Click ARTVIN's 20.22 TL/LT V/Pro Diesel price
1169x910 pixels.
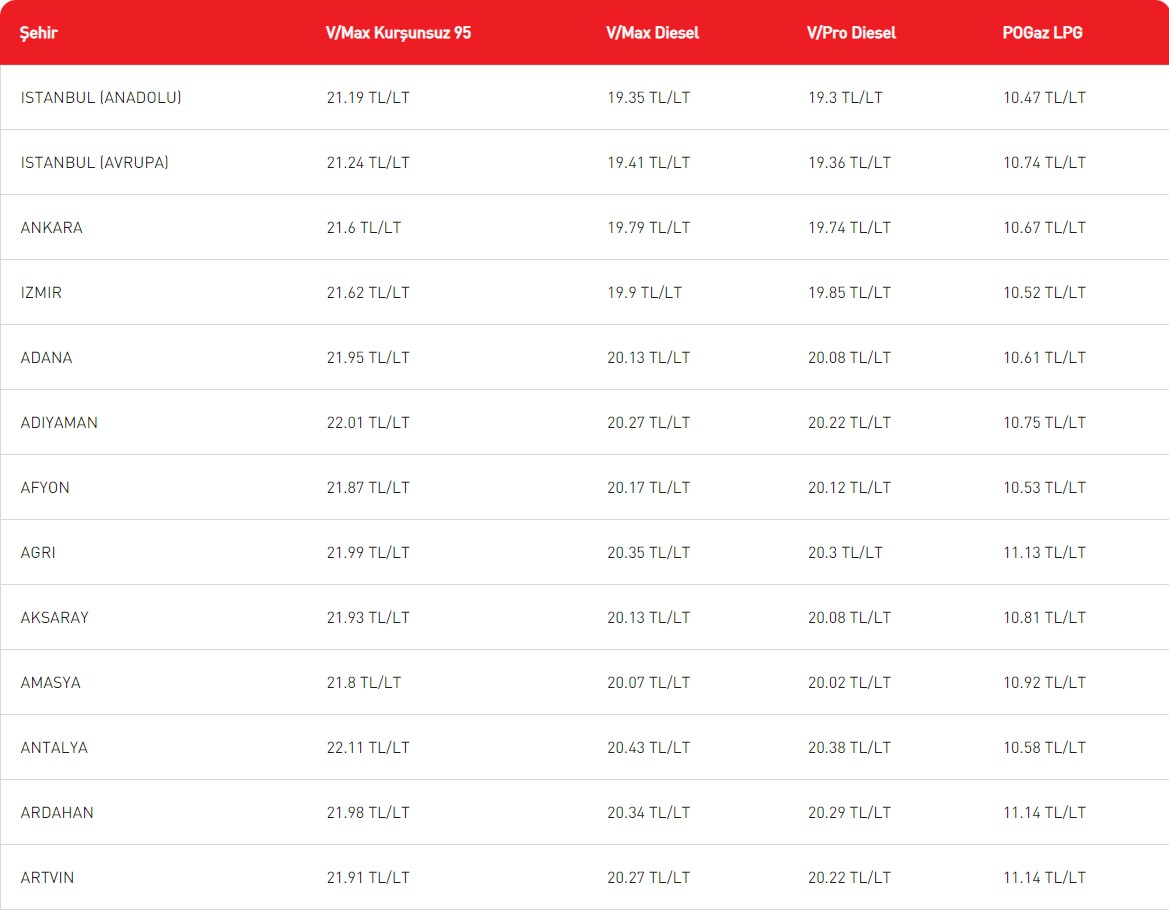[x=849, y=878]
